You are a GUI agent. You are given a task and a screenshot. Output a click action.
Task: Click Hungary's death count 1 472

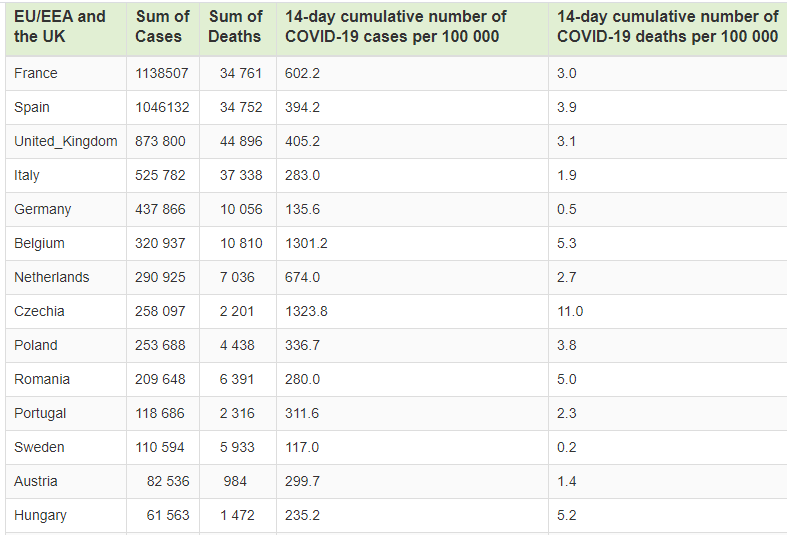237,515
